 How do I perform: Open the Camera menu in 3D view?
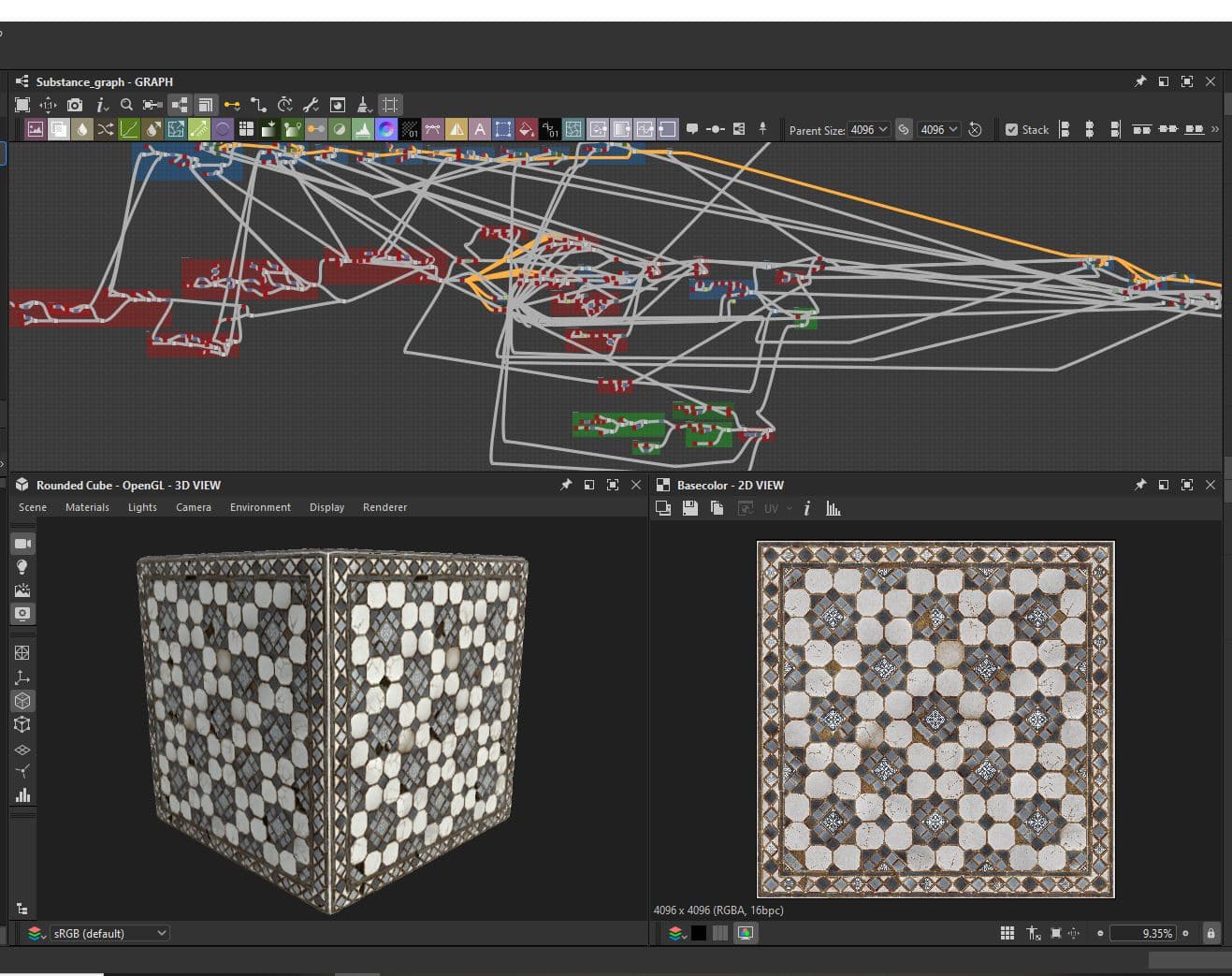(x=194, y=507)
